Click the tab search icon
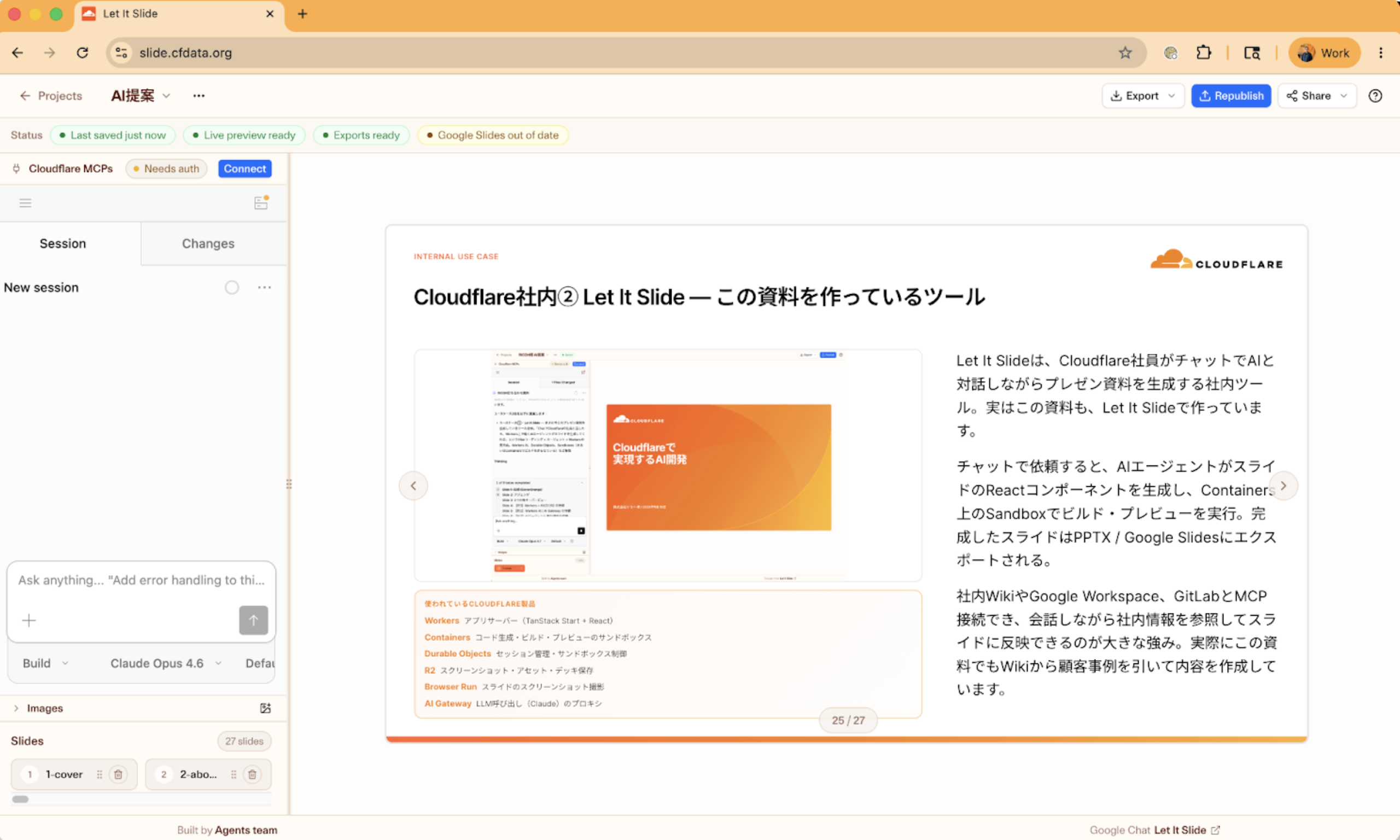Viewport: 1400px width, 840px height. (x=1252, y=52)
